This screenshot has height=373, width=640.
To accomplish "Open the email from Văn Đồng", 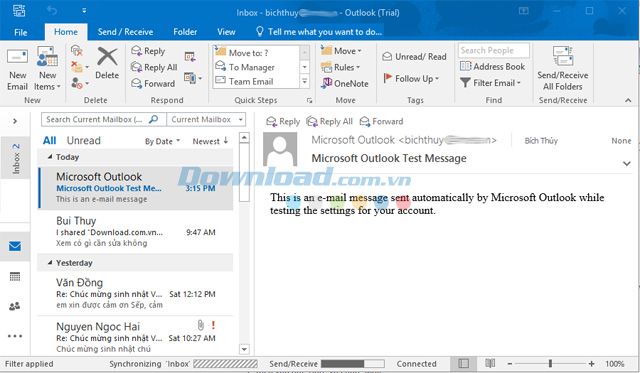I will coord(136,293).
